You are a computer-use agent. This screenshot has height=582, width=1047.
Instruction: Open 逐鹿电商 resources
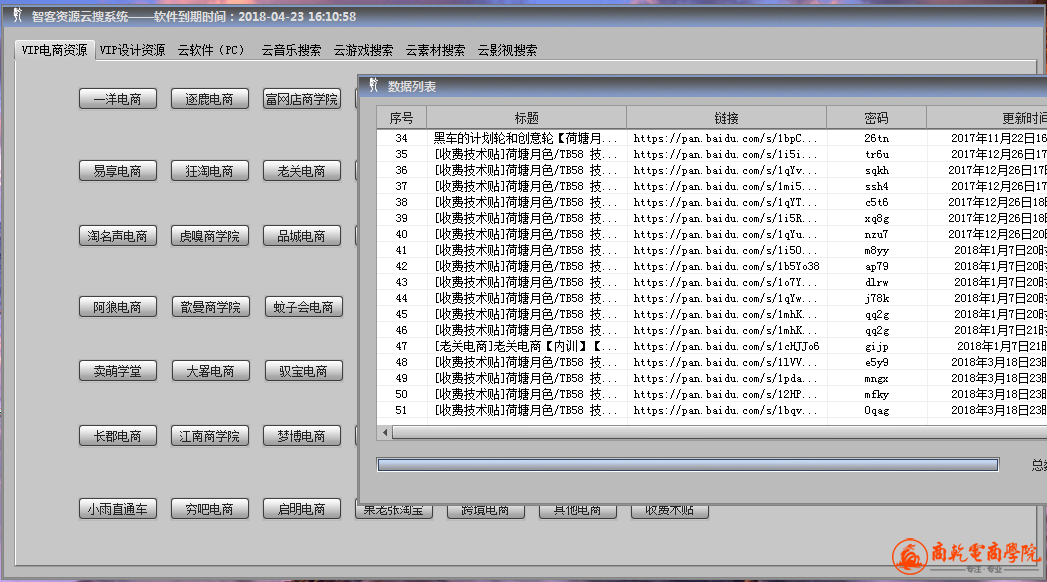210,99
